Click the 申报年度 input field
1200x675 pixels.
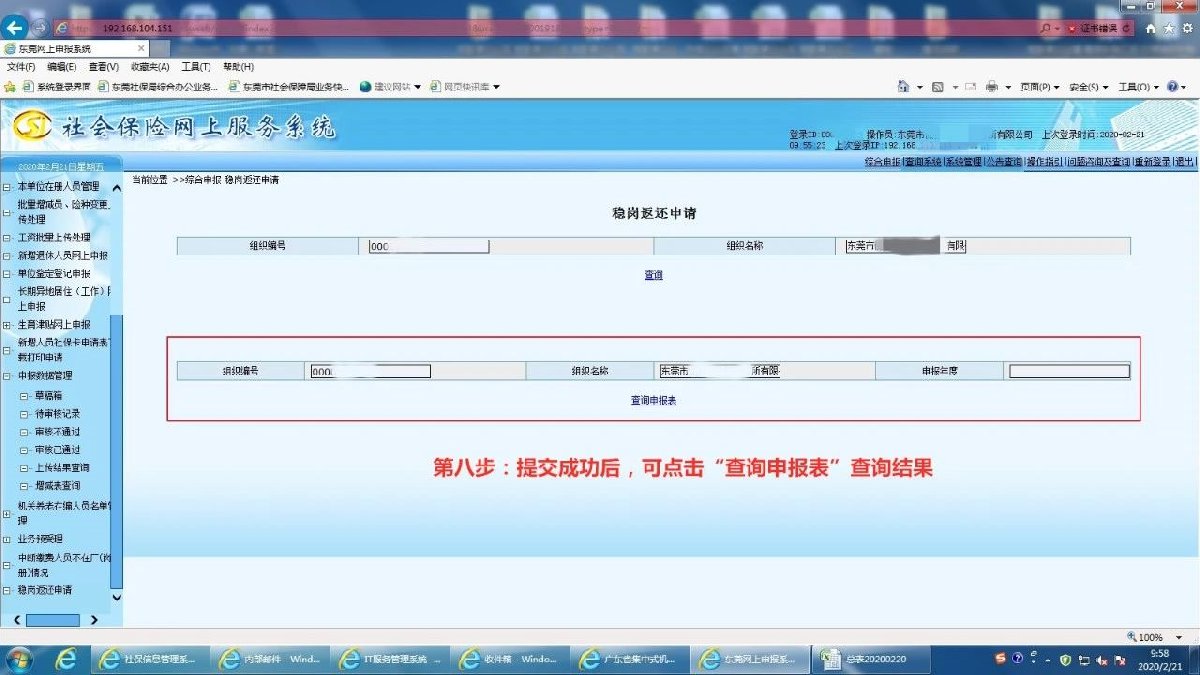point(1068,371)
